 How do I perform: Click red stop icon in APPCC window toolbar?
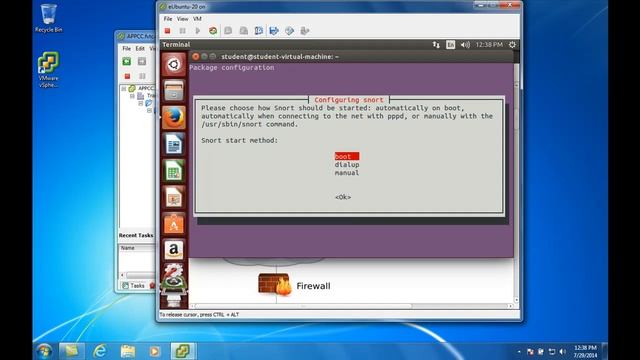coord(127,76)
